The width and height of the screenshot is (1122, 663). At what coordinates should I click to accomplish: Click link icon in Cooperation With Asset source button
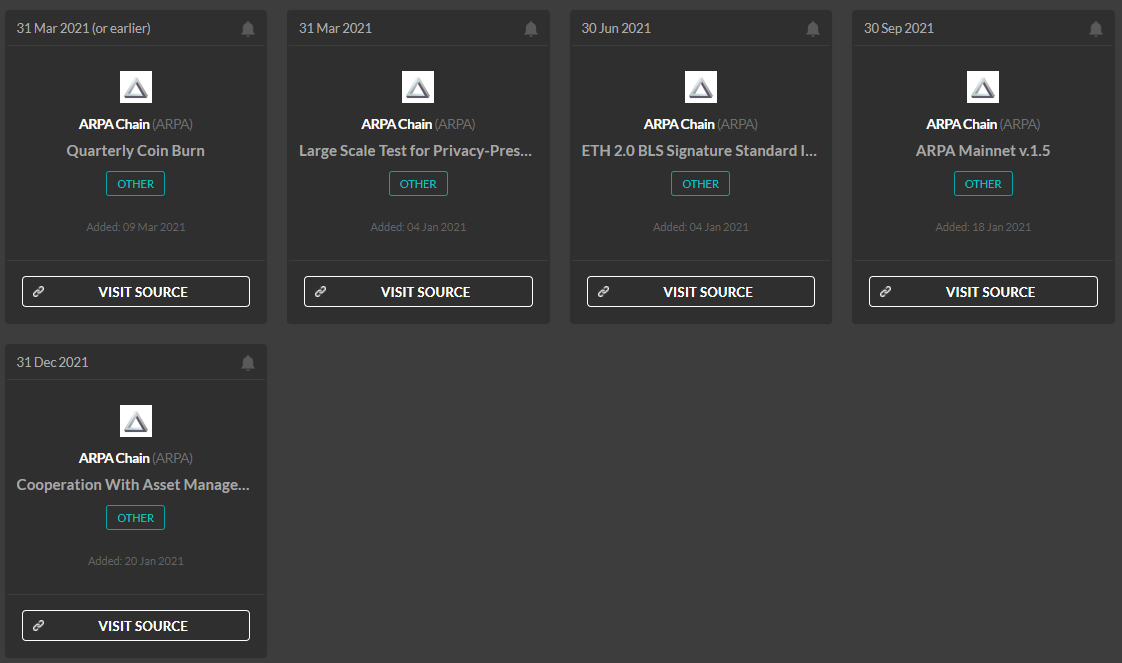(x=39, y=626)
